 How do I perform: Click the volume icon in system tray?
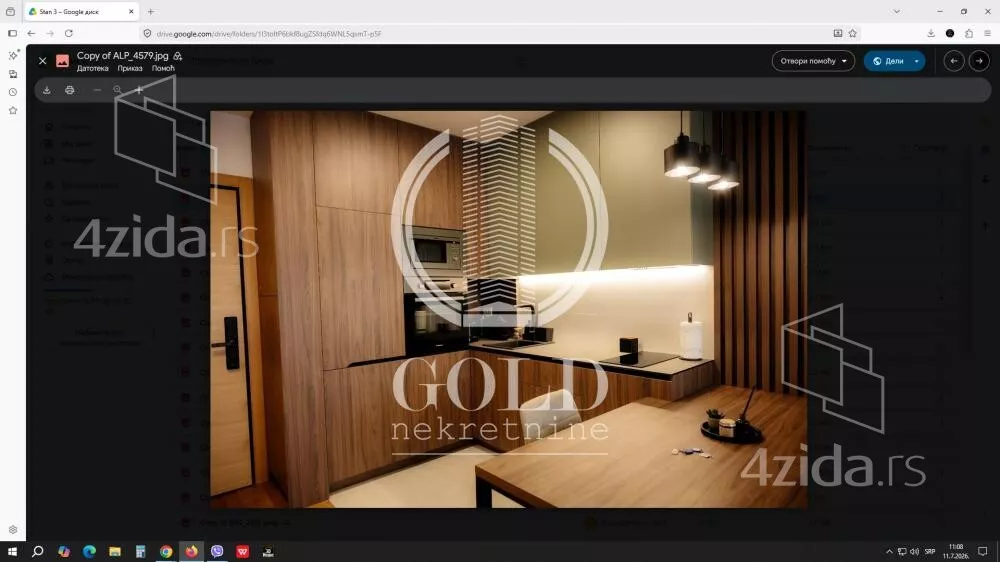(x=915, y=551)
